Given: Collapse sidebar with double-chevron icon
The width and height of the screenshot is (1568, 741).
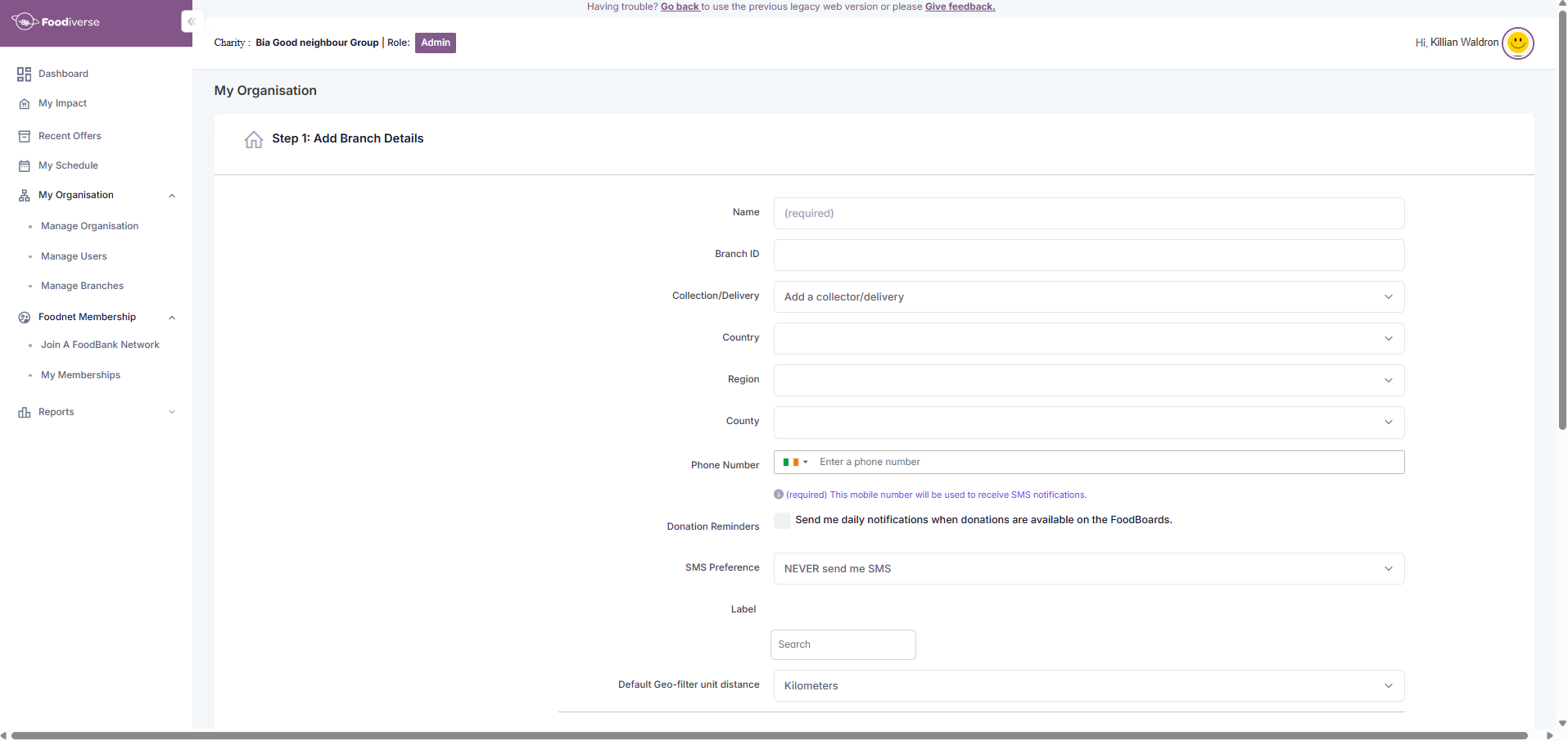Looking at the screenshot, I should pyautogui.click(x=192, y=22).
